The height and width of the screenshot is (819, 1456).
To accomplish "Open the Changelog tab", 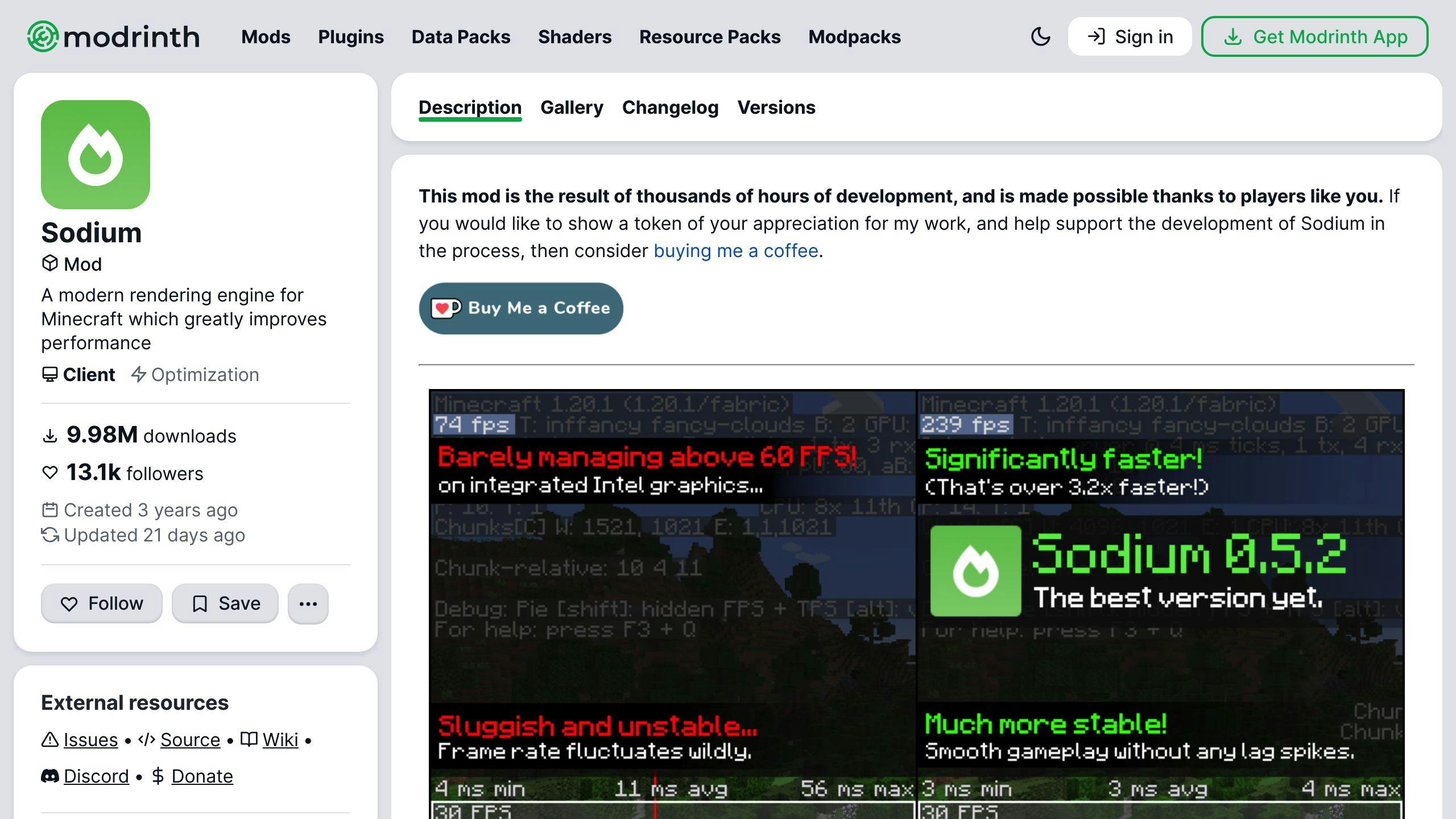I will pos(670,107).
